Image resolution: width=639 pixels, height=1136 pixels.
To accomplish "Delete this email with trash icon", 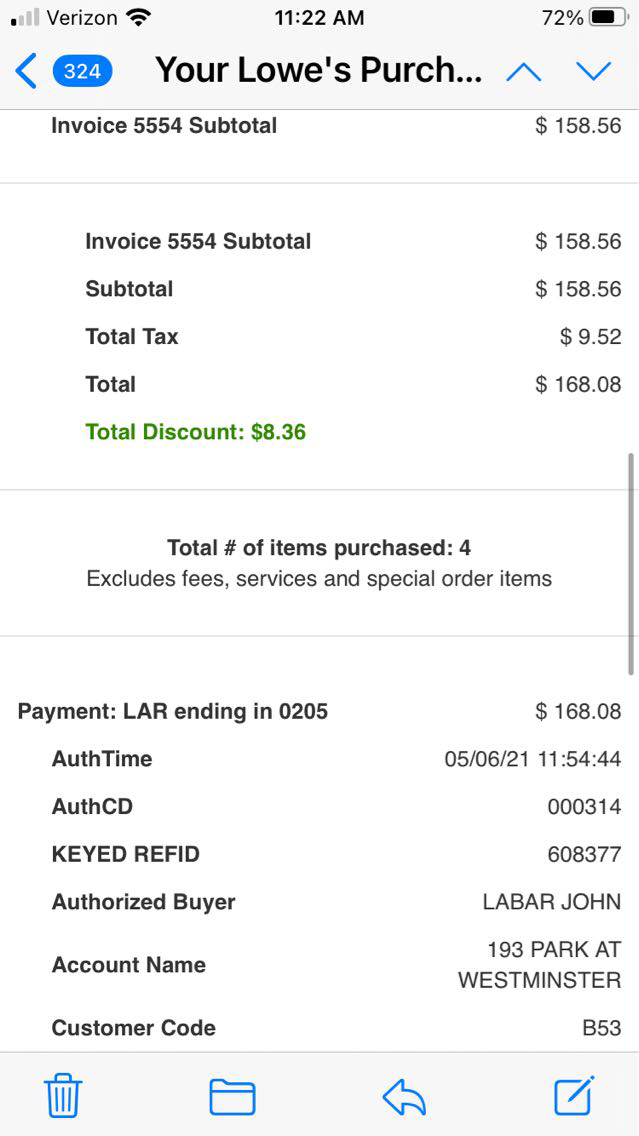I will coord(63,1097).
